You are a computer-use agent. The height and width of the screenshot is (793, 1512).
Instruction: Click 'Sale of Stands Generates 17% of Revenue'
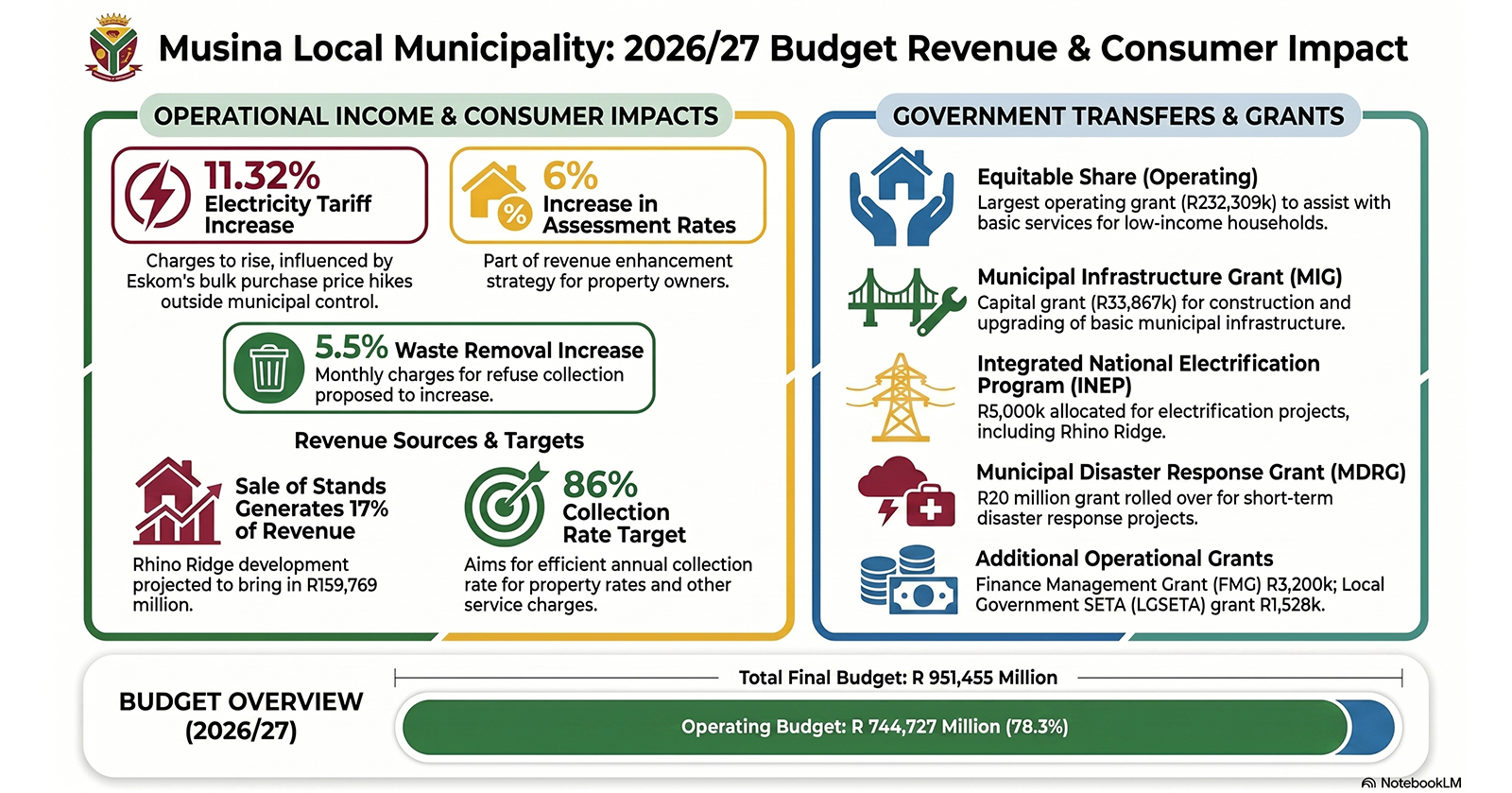pos(311,509)
